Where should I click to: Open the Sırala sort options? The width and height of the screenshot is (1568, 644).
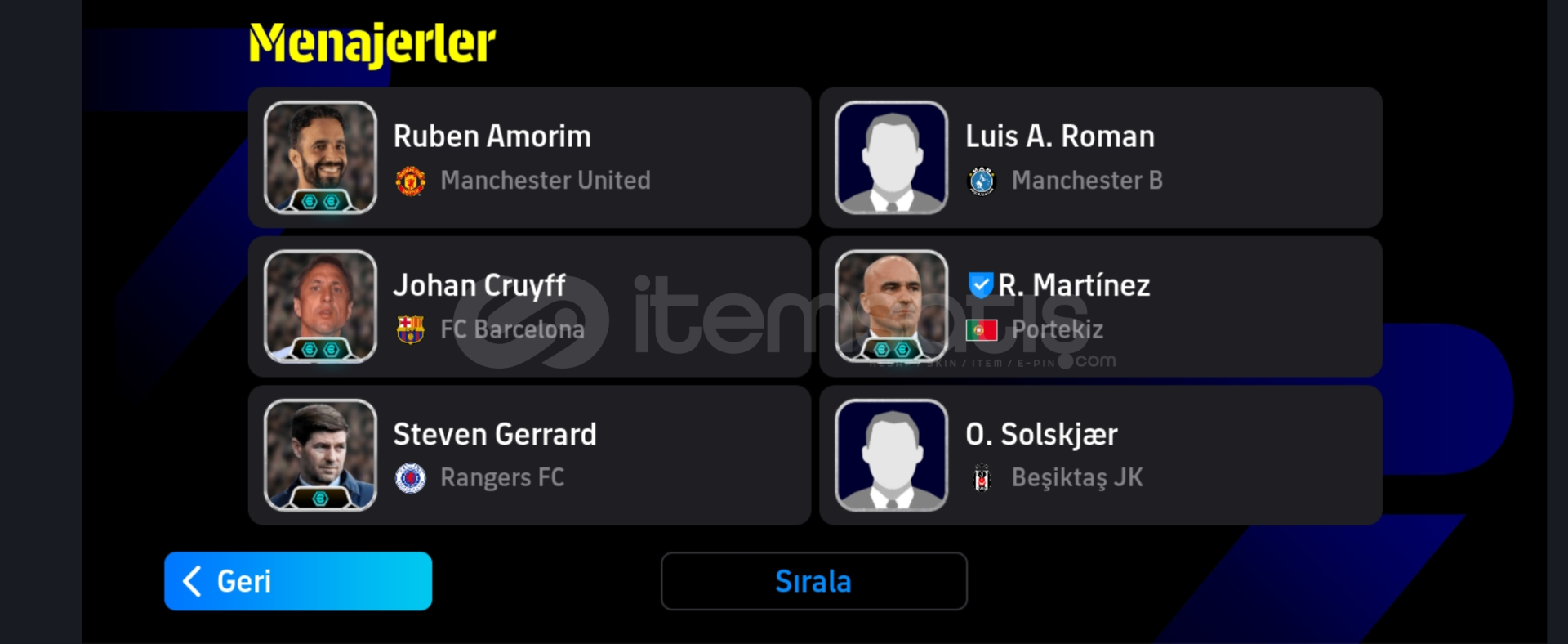coord(813,581)
